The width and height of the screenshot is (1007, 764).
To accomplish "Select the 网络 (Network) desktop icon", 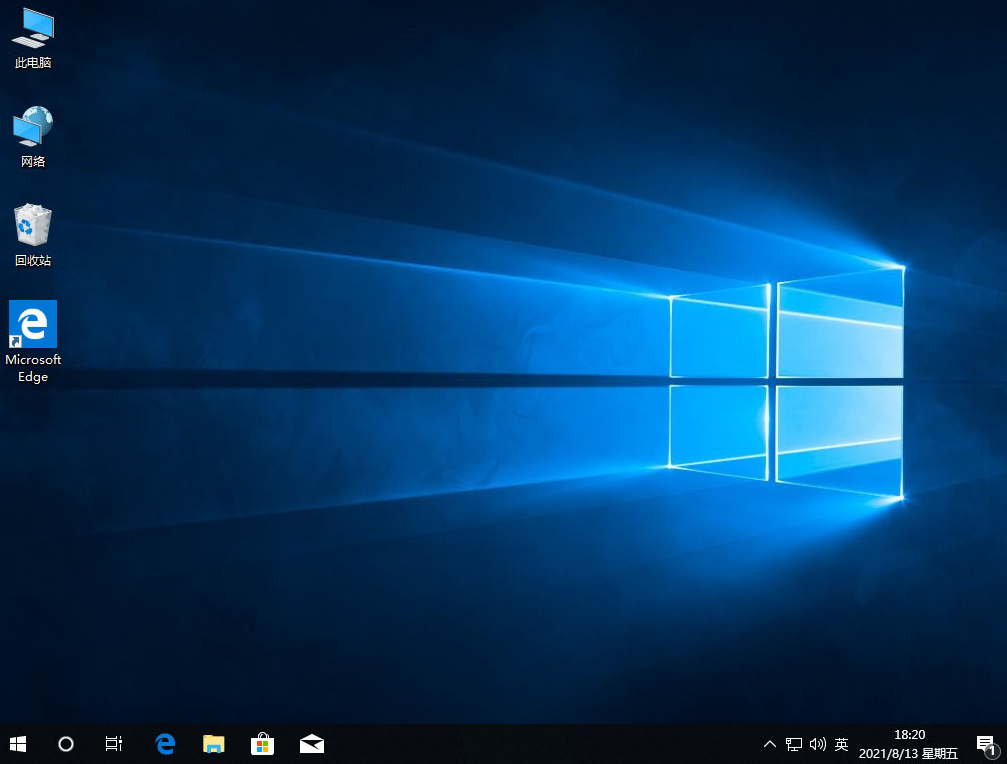I will pyautogui.click(x=33, y=128).
